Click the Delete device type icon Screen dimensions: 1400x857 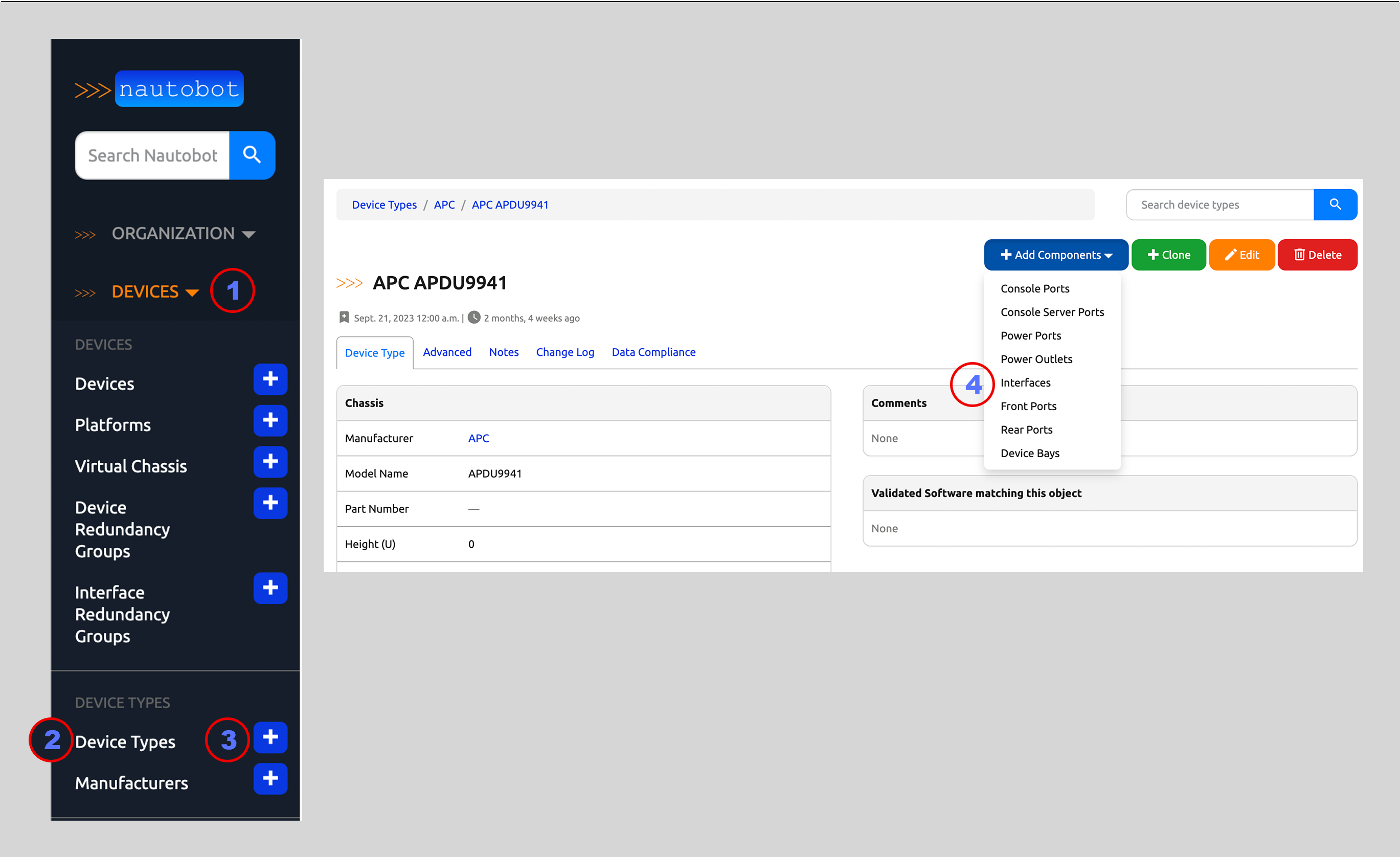[1319, 254]
